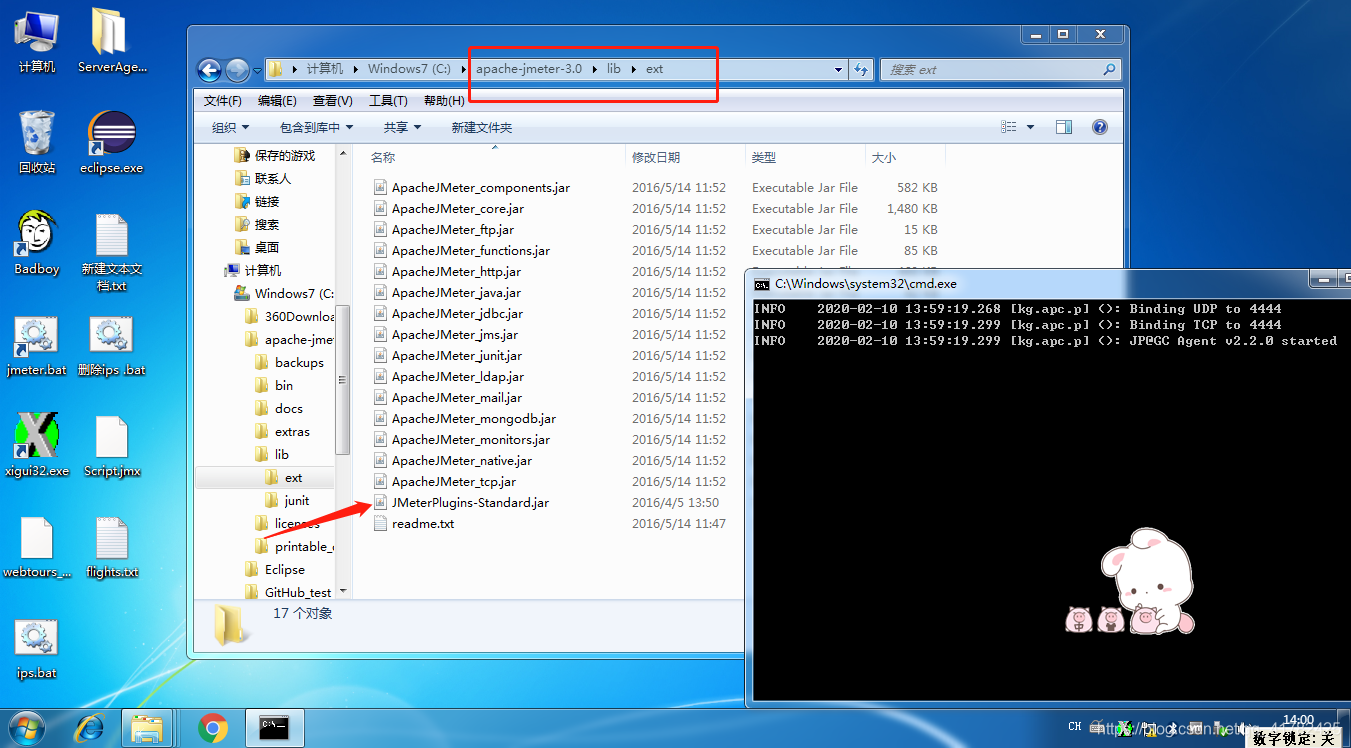Open Google Chrome from the taskbar
The image size is (1351, 748).
click(213, 728)
